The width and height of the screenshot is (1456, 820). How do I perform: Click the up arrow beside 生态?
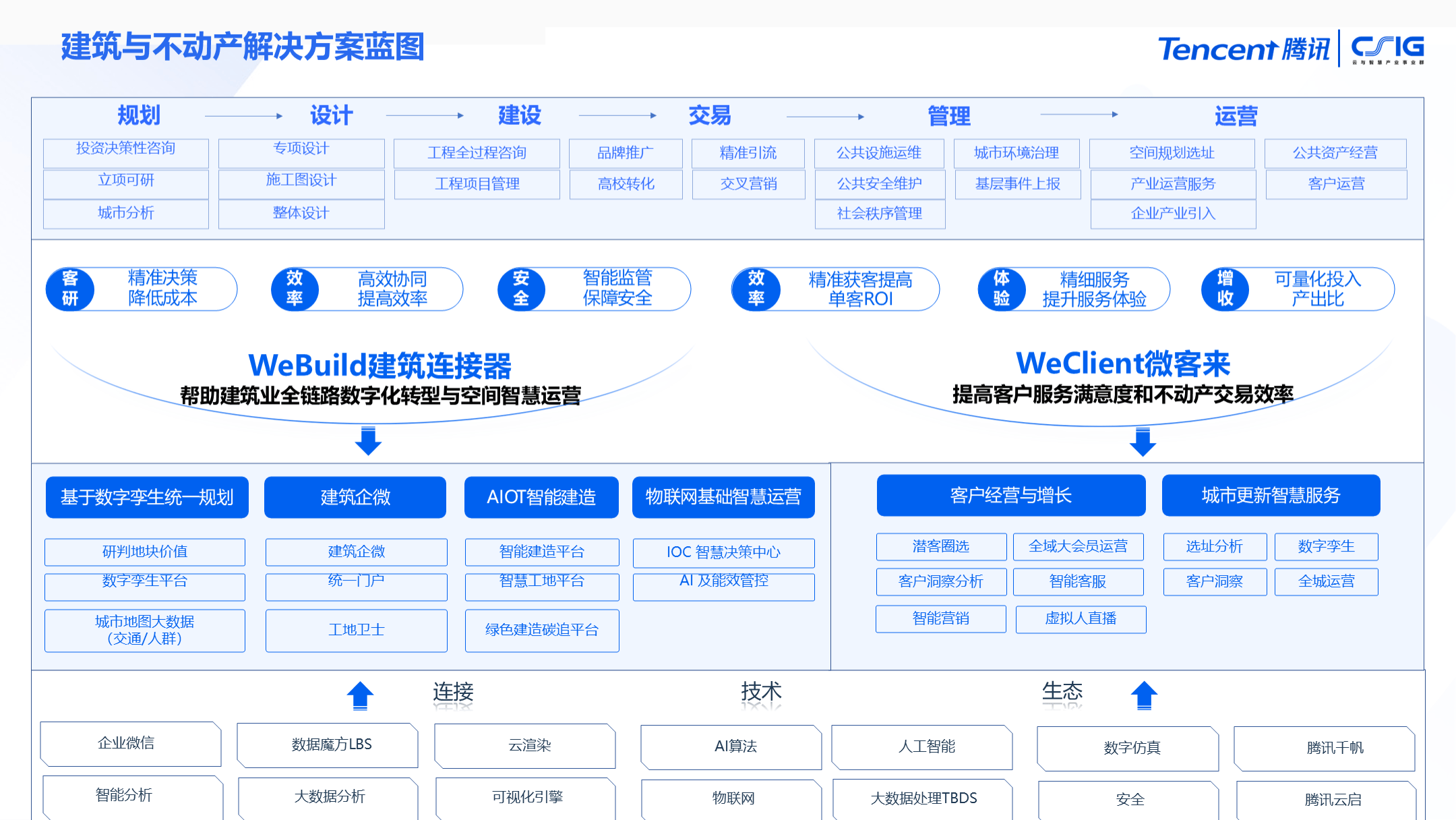pos(1144,695)
